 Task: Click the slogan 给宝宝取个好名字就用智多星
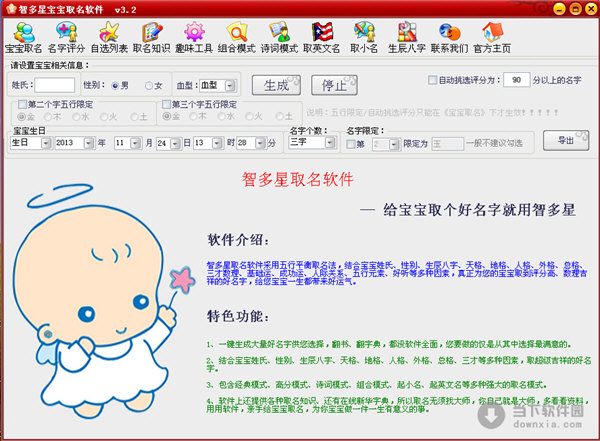coord(479,210)
